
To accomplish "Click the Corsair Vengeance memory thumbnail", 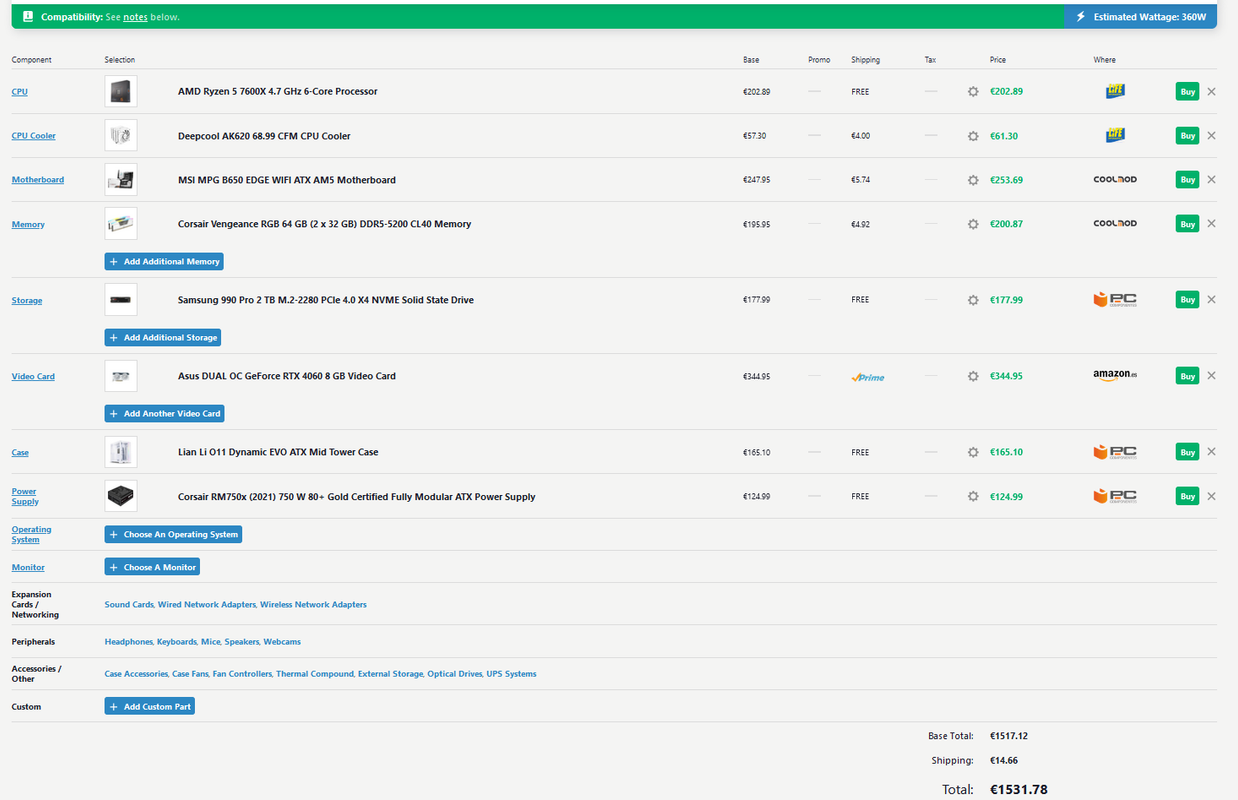I will tap(121, 223).
